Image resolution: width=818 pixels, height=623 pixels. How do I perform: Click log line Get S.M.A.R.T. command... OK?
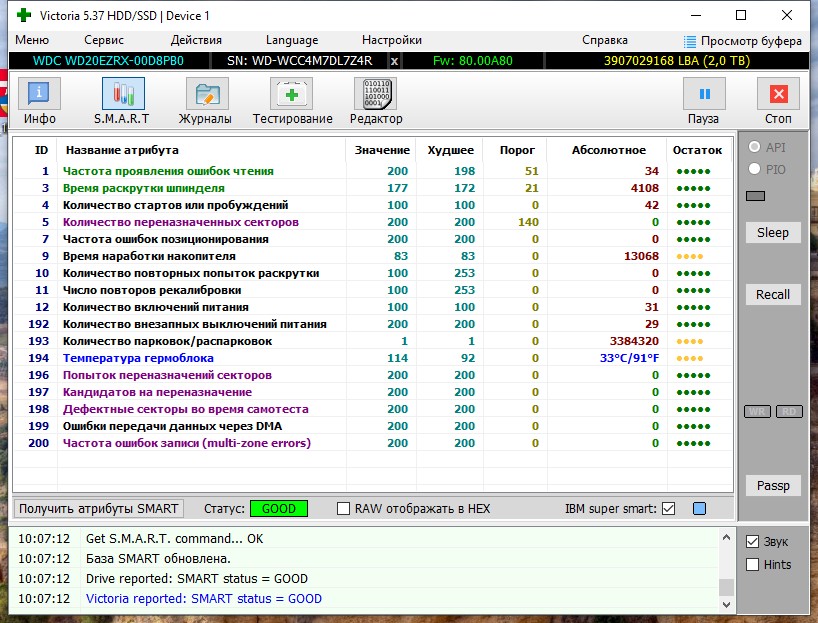tap(174, 538)
